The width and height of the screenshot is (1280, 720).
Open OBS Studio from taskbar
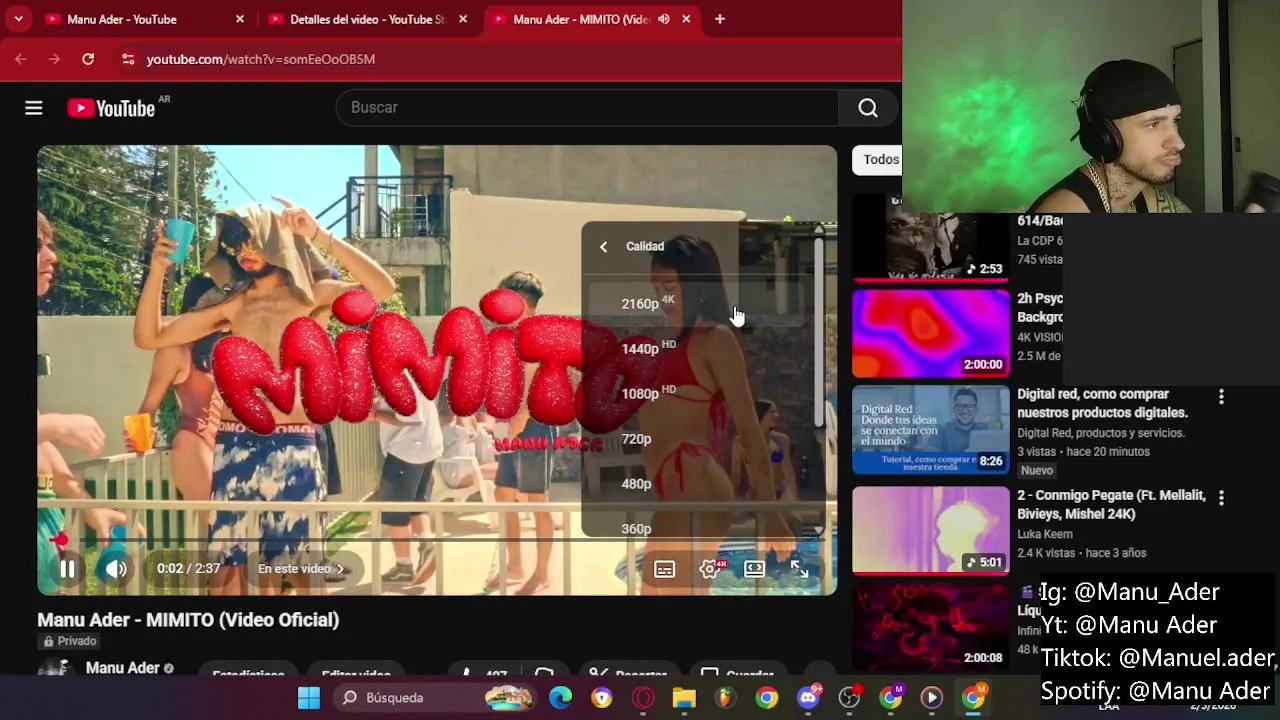click(x=849, y=698)
